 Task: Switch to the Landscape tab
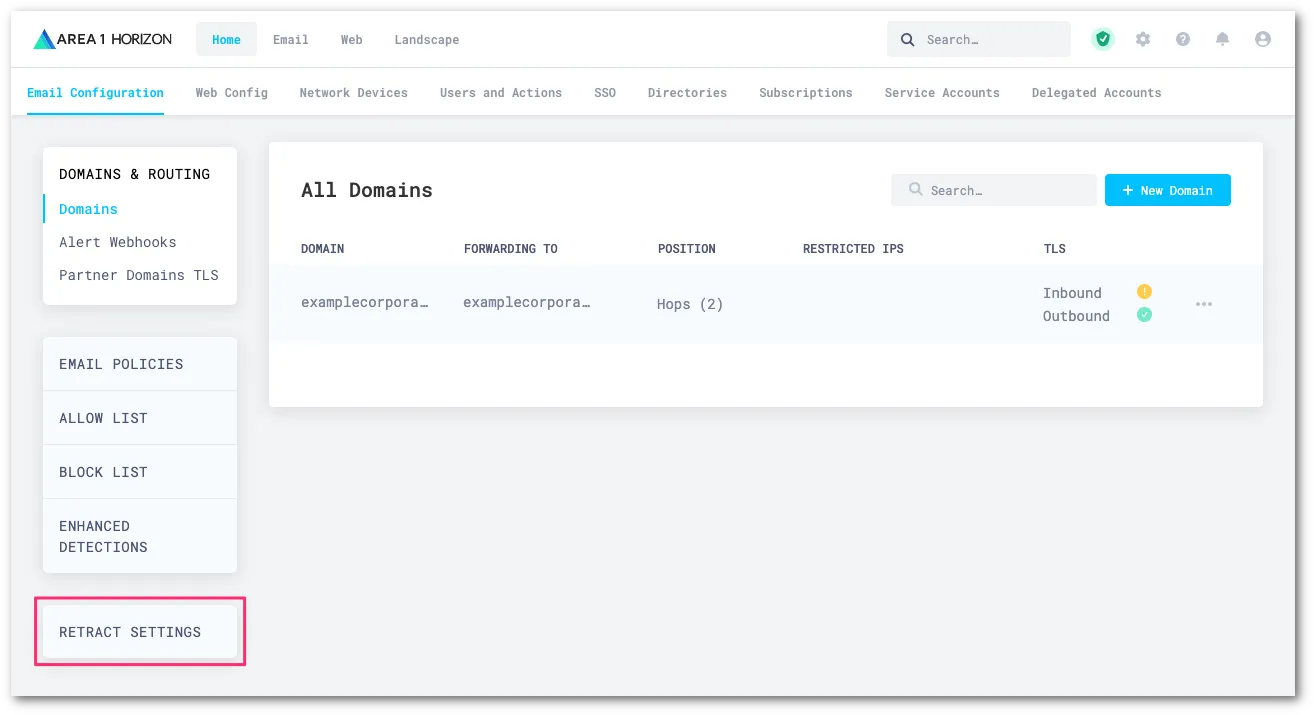(426, 40)
